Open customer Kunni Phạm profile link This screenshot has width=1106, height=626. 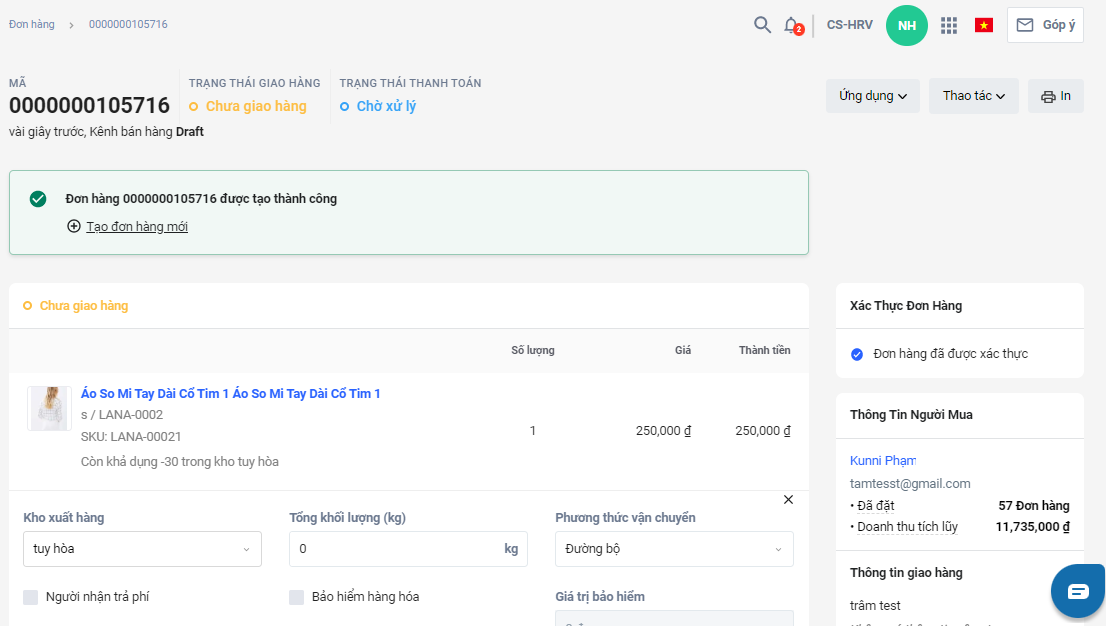pyautogui.click(x=882, y=461)
